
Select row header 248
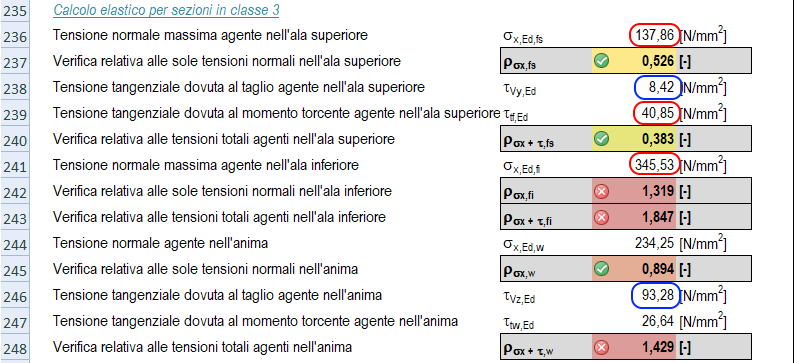coord(15,348)
